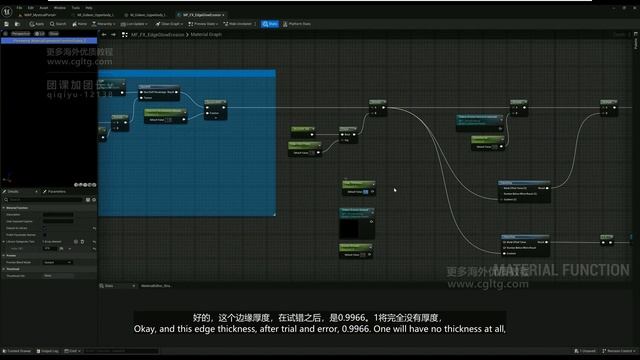Viewport: 640px width, 360px height.
Task: Toggle the Expose to Library checkbox
Action: tap(44, 228)
